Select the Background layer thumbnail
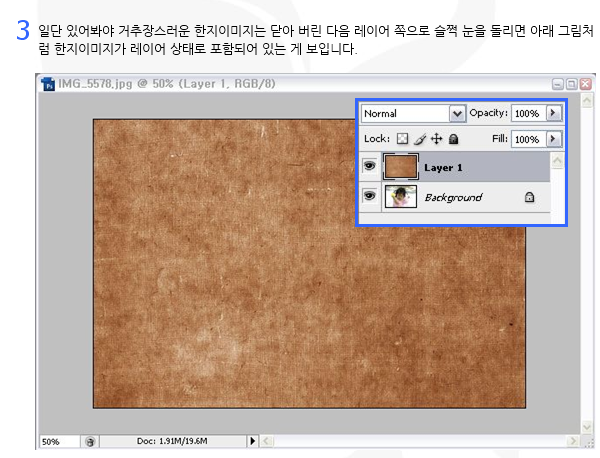The width and height of the screenshot is (600, 458). point(401,196)
